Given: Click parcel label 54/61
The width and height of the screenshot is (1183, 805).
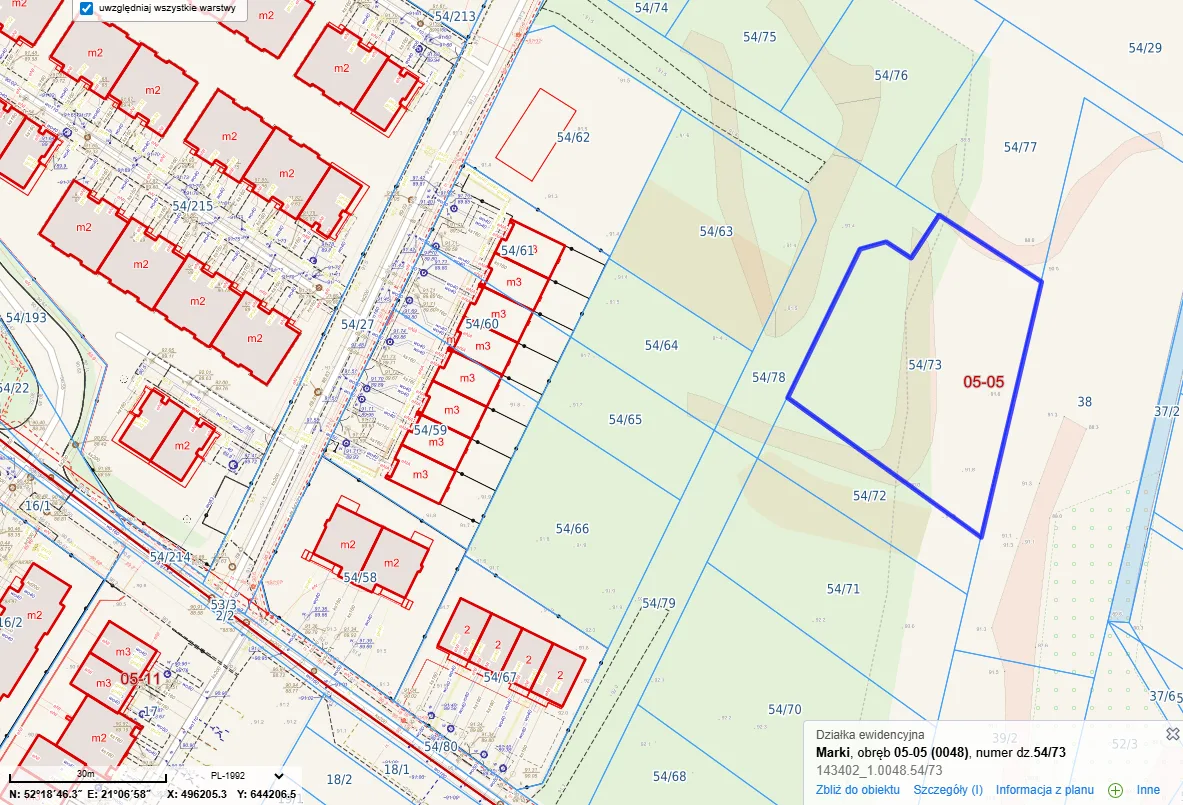Looking at the screenshot, I should coord(518,250).
